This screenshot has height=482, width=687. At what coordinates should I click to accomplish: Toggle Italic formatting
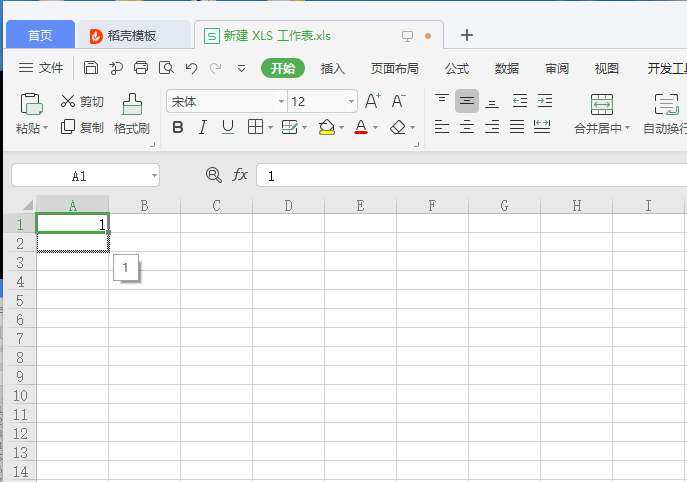203,127
